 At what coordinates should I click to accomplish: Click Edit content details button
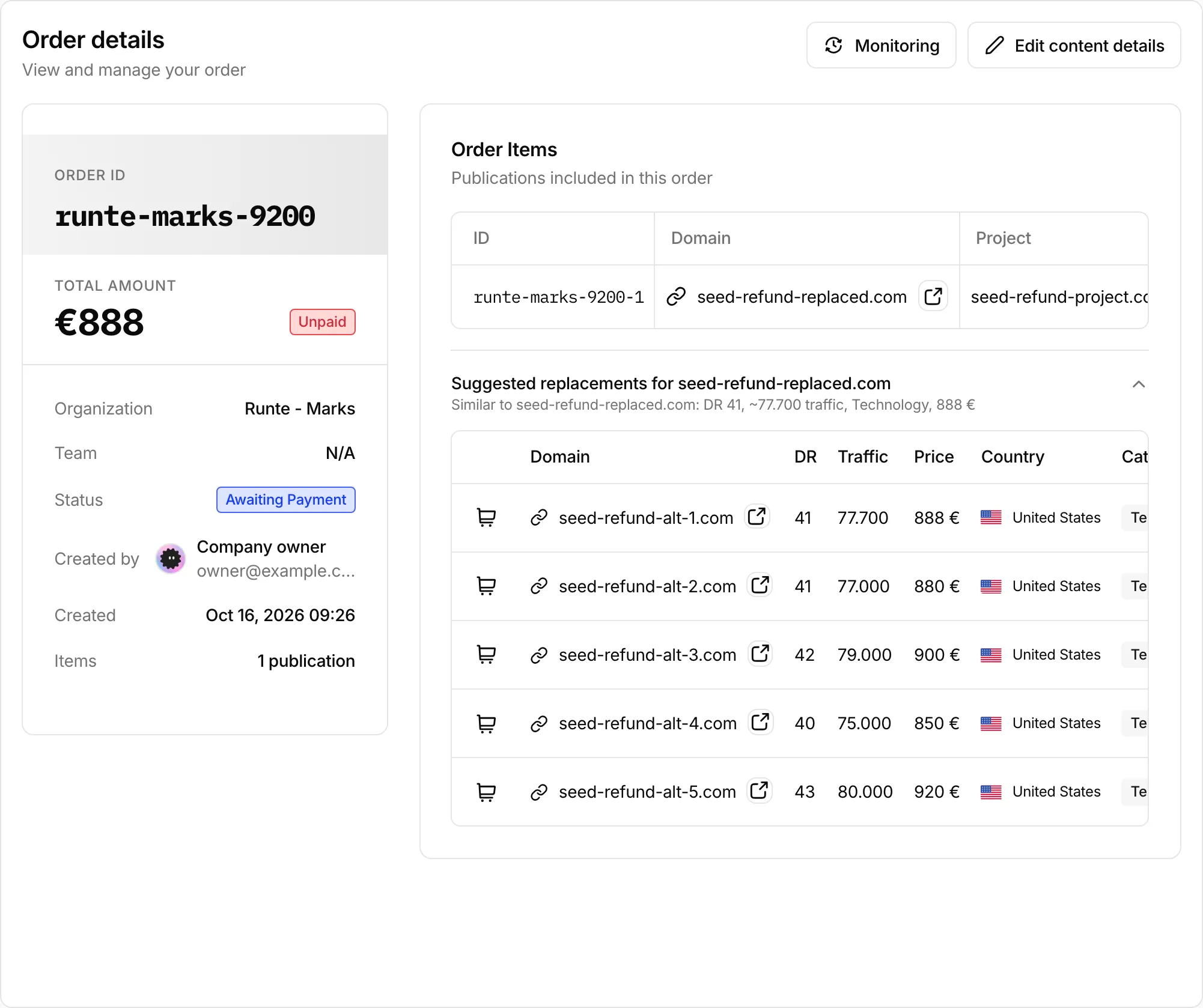(1074, 46)
